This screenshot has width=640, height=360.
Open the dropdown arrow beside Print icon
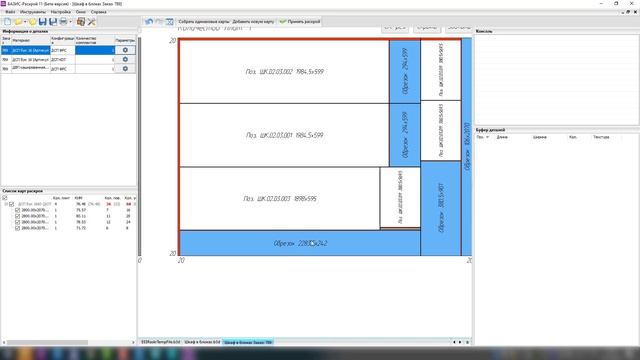pyautogui.click(x=71, y=22)
